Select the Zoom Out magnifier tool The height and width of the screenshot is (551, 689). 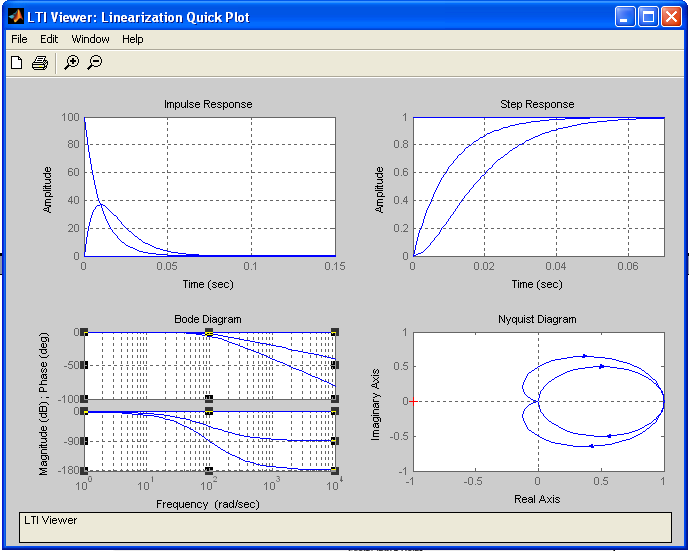click(x=95, y=63)
